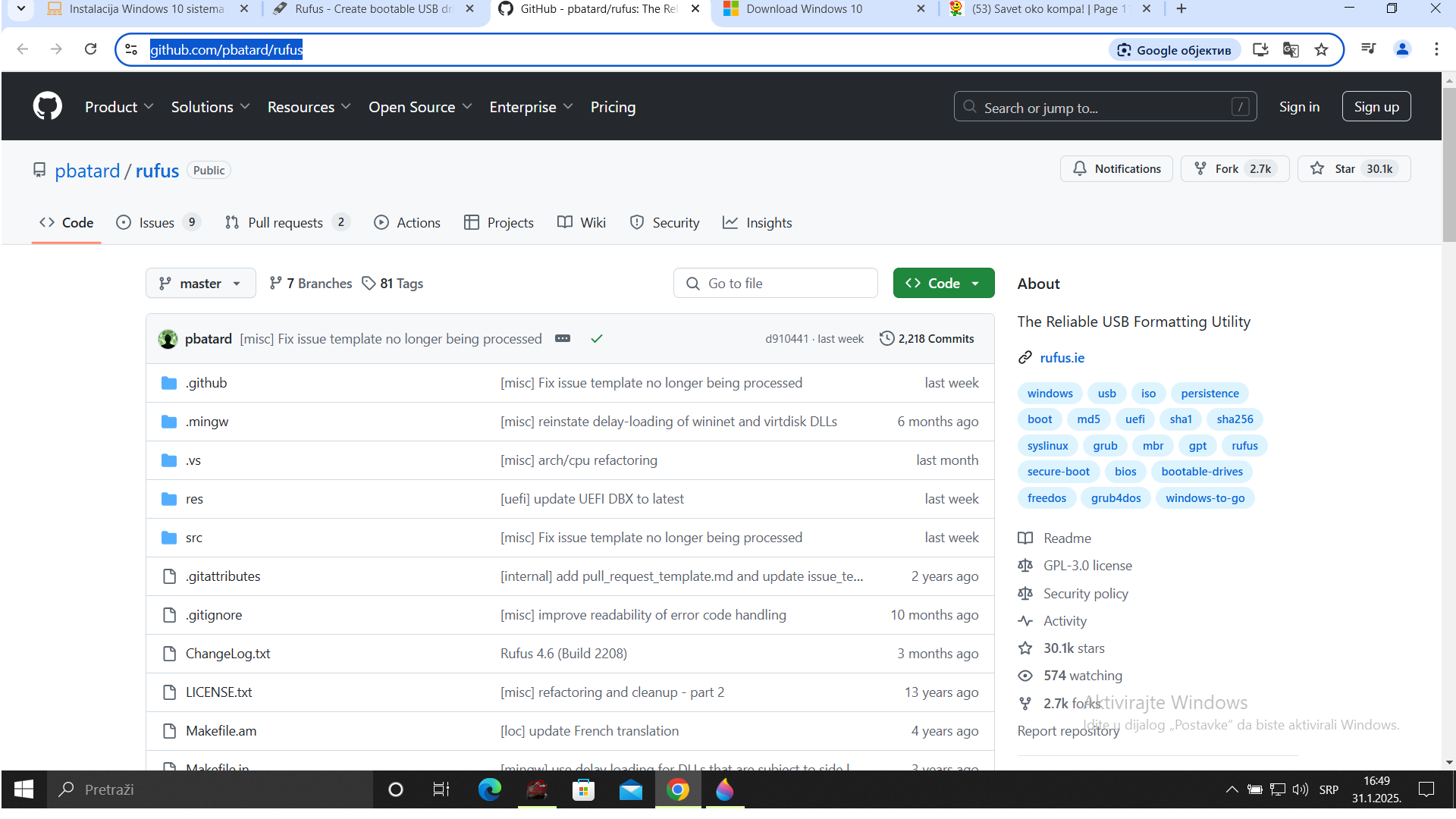The image size is (1456, 819).
Task: Click the Sign in link
Action: 1299,107
